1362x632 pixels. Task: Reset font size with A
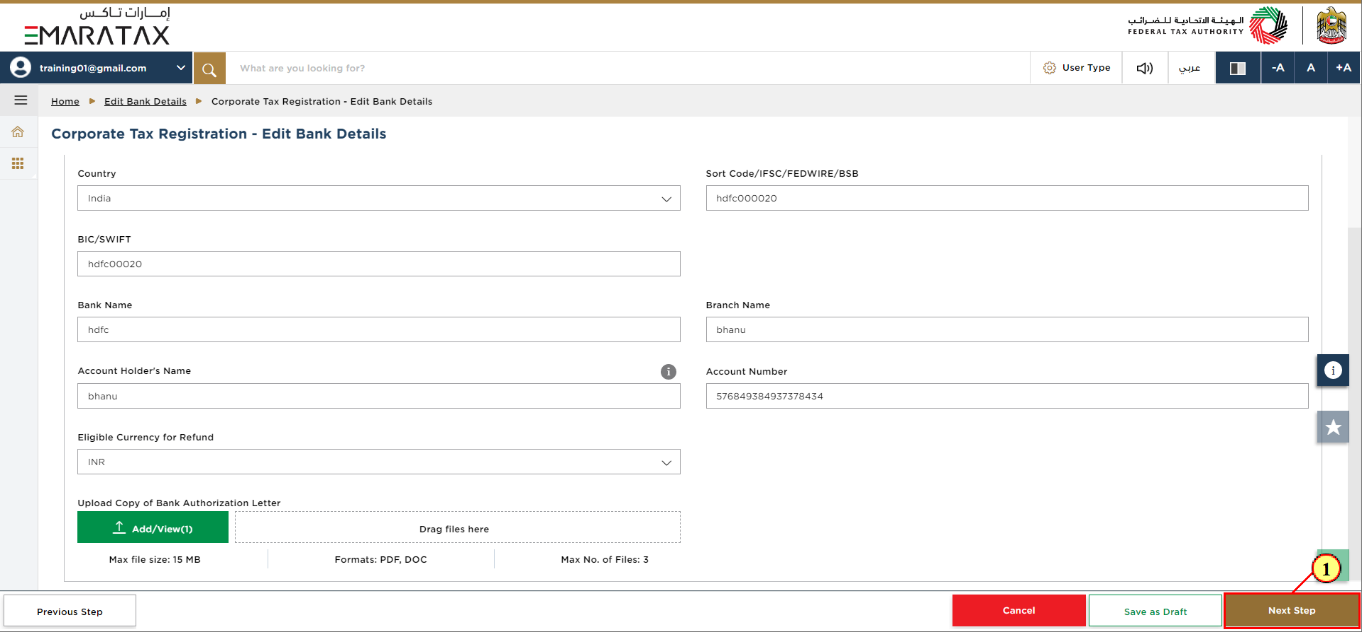[x=1310, y=68]
